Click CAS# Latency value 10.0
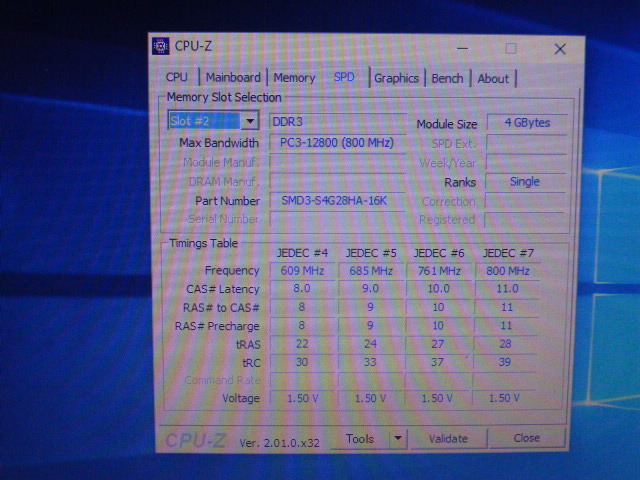This screenshot has height=480, width=640. [x=439, y=289]
